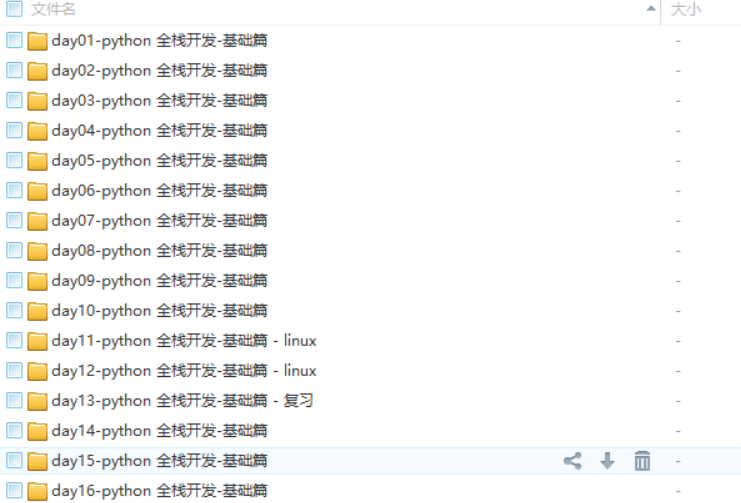Download the day15-python folder
Image resolution: width=741 pixels, height=503 pixels.
pos(607,461)
